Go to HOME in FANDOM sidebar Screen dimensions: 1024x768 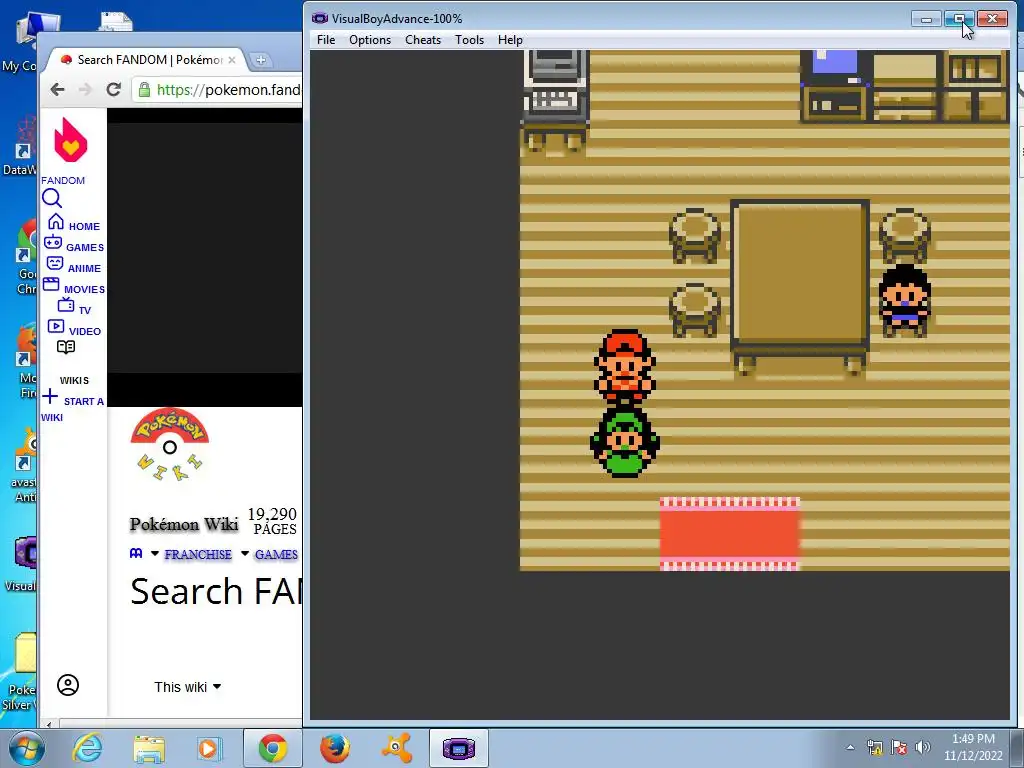[73, 223]
